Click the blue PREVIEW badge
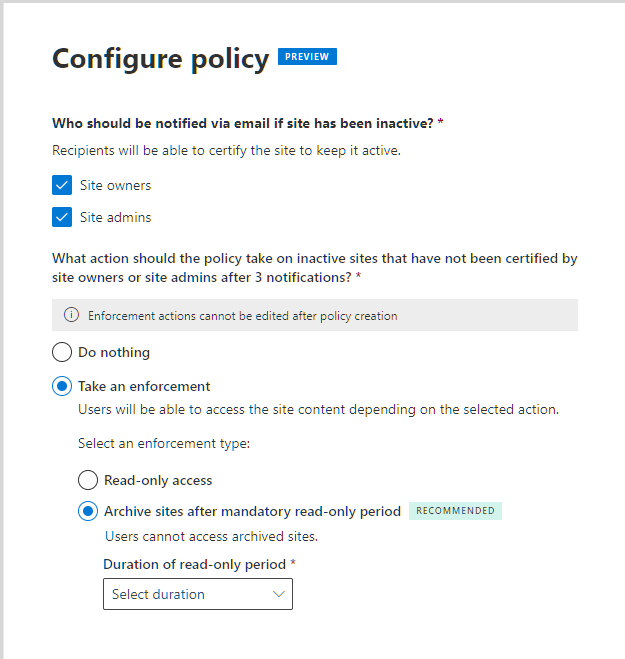The height and width of the screenshot is (659, 625). (x=307, y=57)
